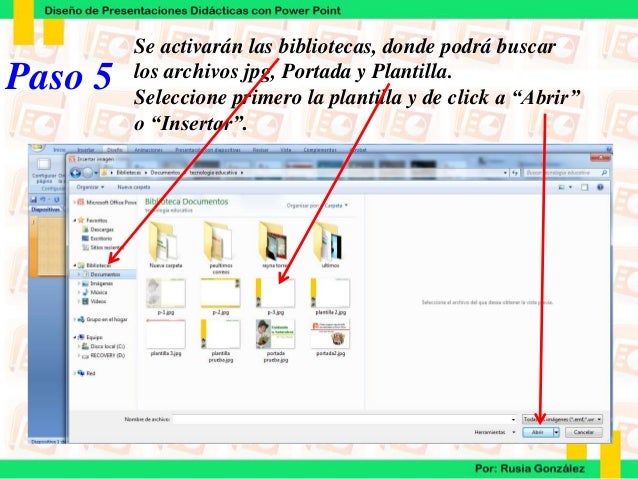Open the Insertar ribbon tab
The image size is (638, 479).
86,150
